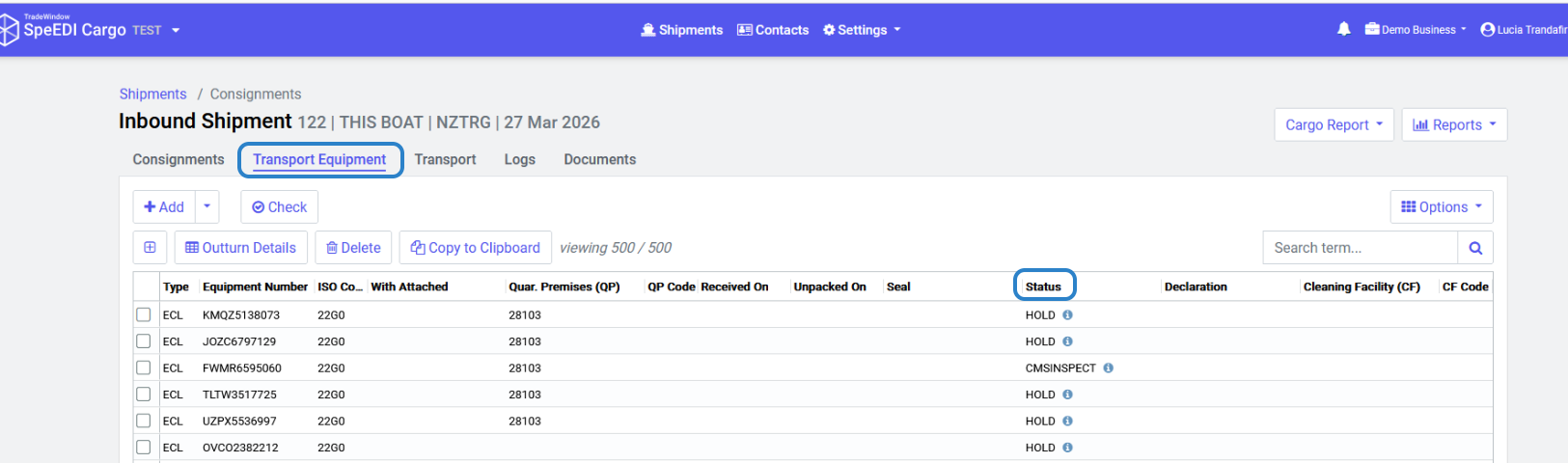Select the FWMR6595060 row checkbox
1568x463 pixels.
coord(144,368)
